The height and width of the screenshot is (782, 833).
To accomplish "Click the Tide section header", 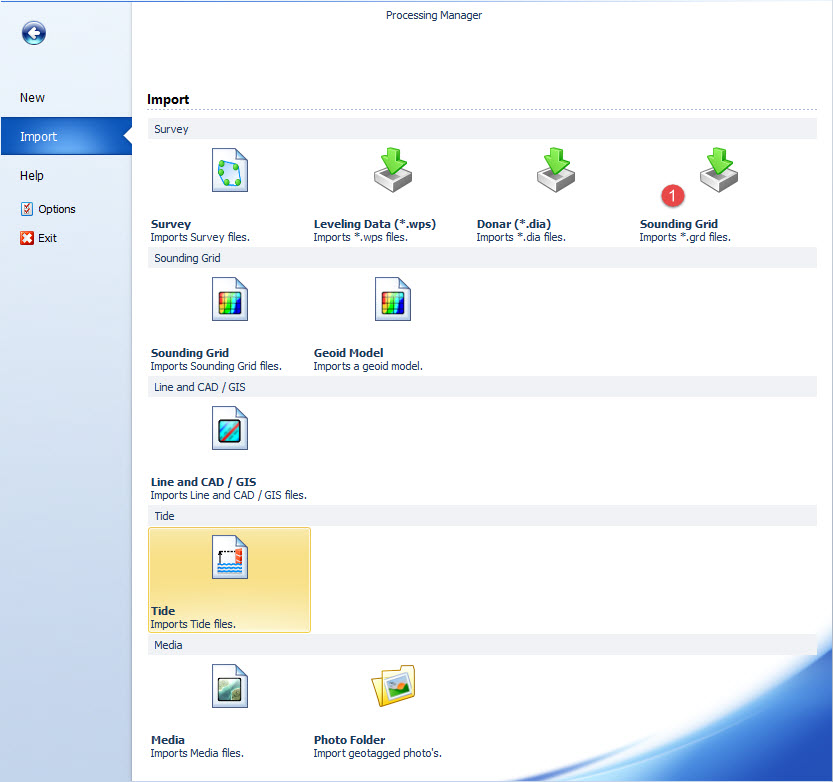I will pyautogui.click(x=164, y=516).
